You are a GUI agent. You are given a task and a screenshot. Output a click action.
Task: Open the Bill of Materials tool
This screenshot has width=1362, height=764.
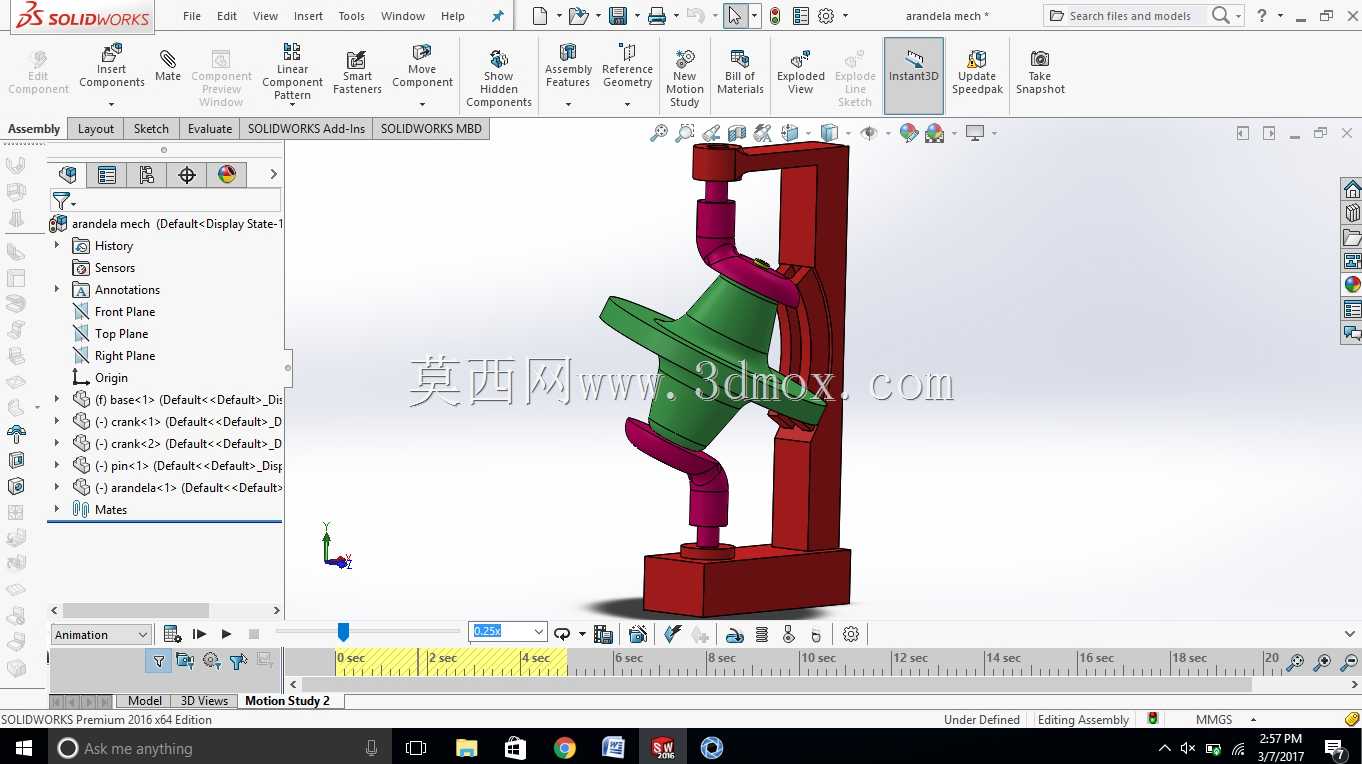click(x=740, y=72)
